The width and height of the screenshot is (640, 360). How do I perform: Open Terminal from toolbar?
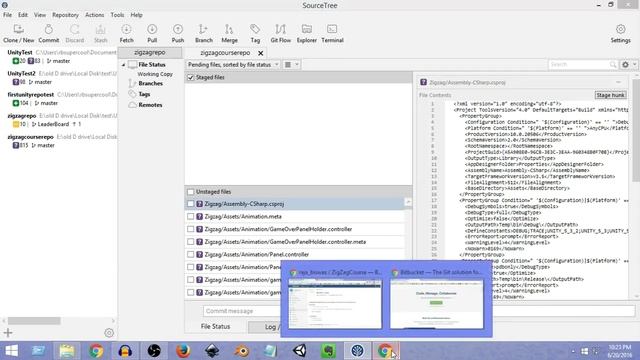332,33
